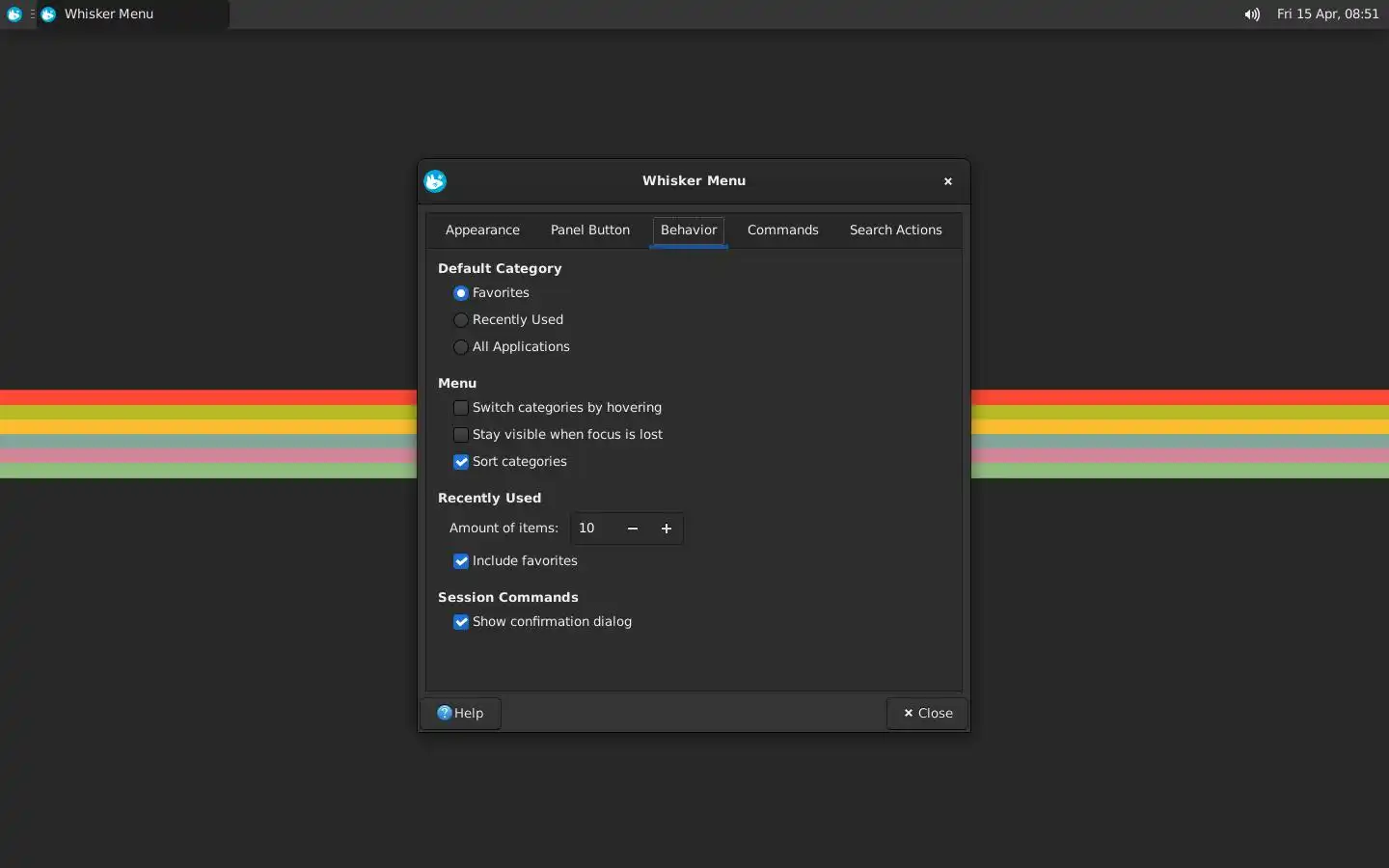Increase amount of items with plus button
Image resolution: width=1389 pixels, height=868 pixels.
click(x=667, y=529)
